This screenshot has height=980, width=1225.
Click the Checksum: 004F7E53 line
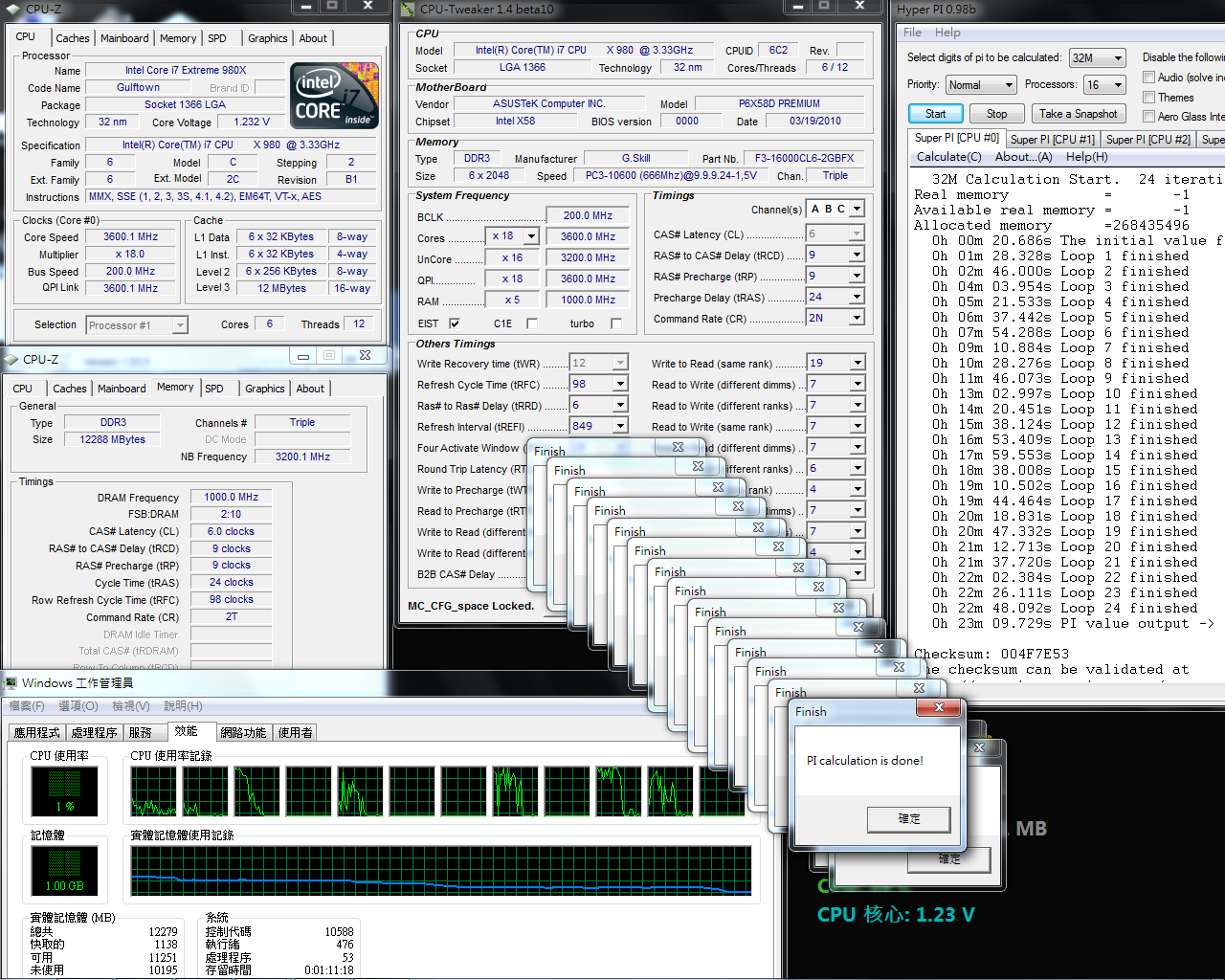click(991, 654)
